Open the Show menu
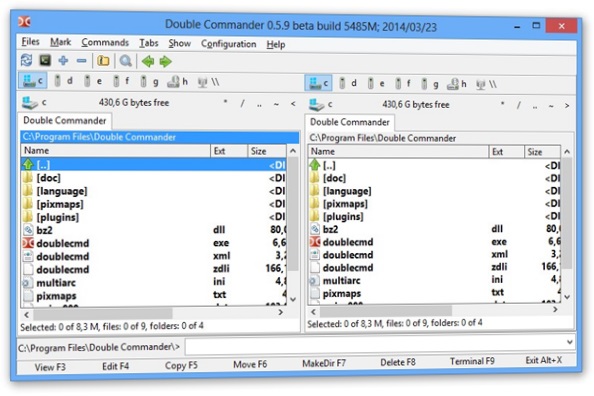This screenshot has height=396, width=594. 180,43
